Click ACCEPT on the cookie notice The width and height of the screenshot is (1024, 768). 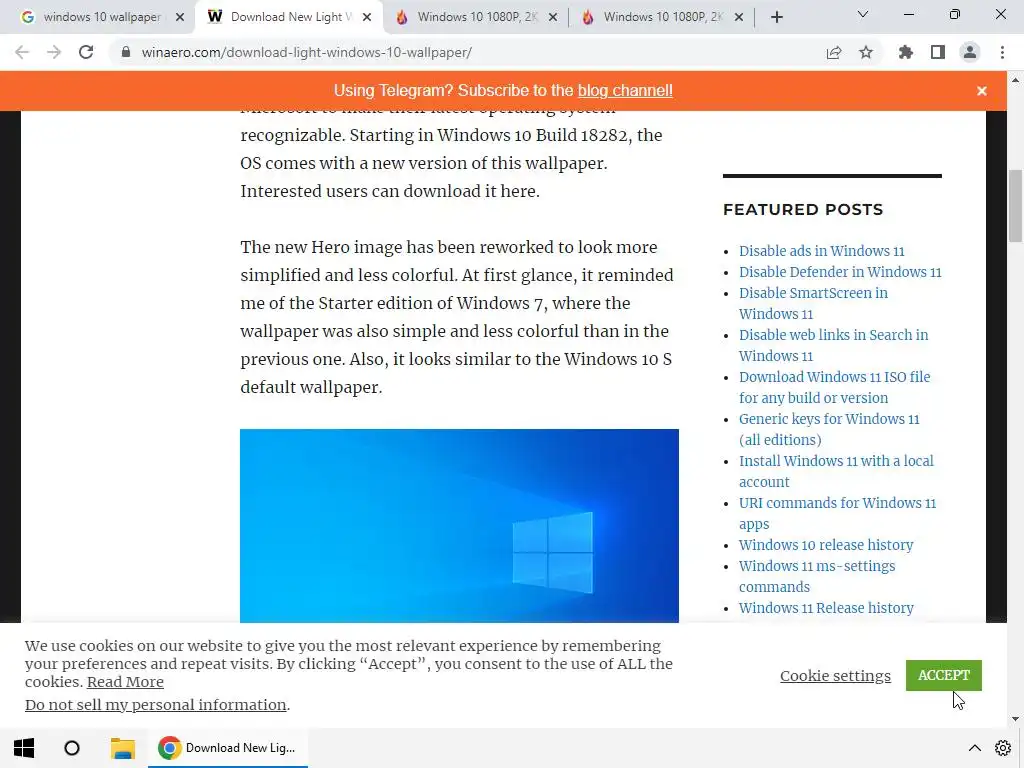[x=944, y=675]
